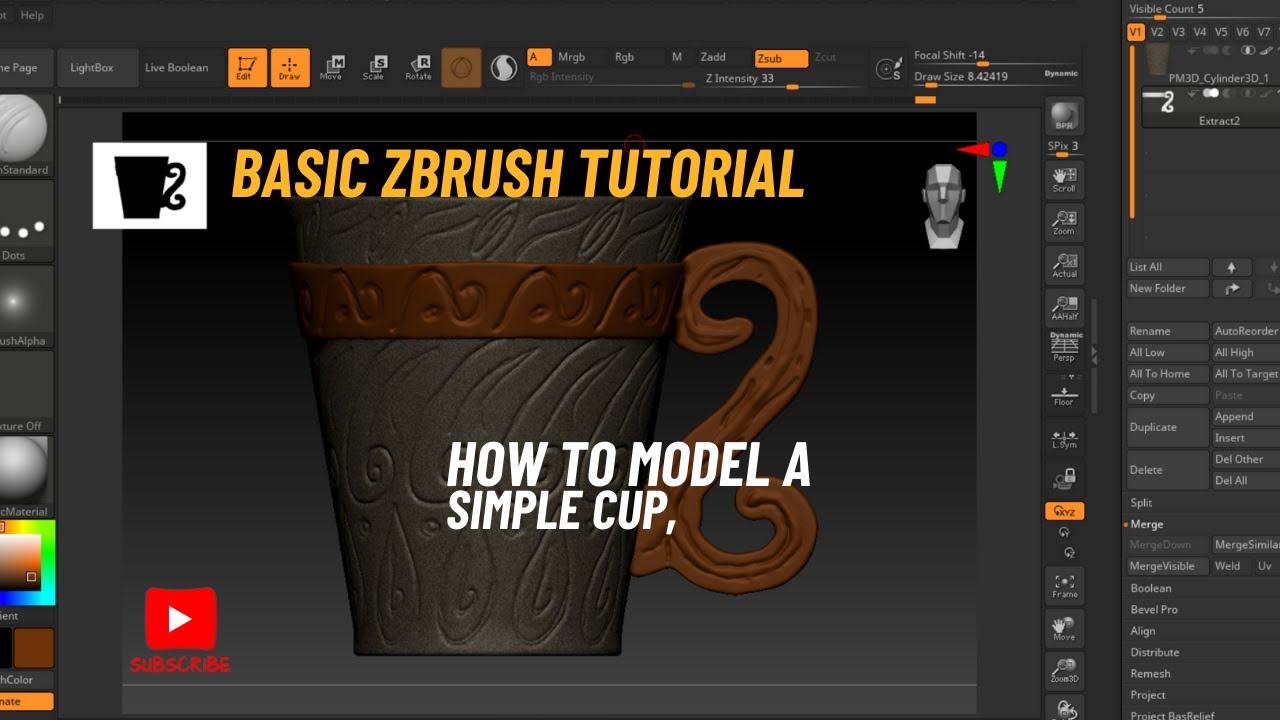Activate Edit mode button
1280x720 pixels.
tap(247, 68)
